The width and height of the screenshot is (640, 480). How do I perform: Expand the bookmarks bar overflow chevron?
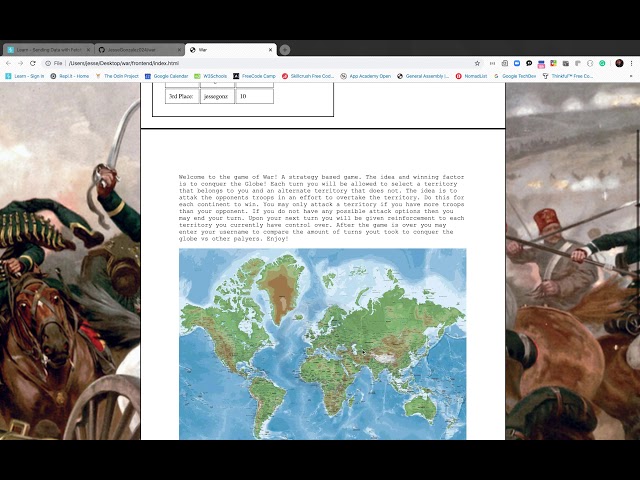(631, 76)
